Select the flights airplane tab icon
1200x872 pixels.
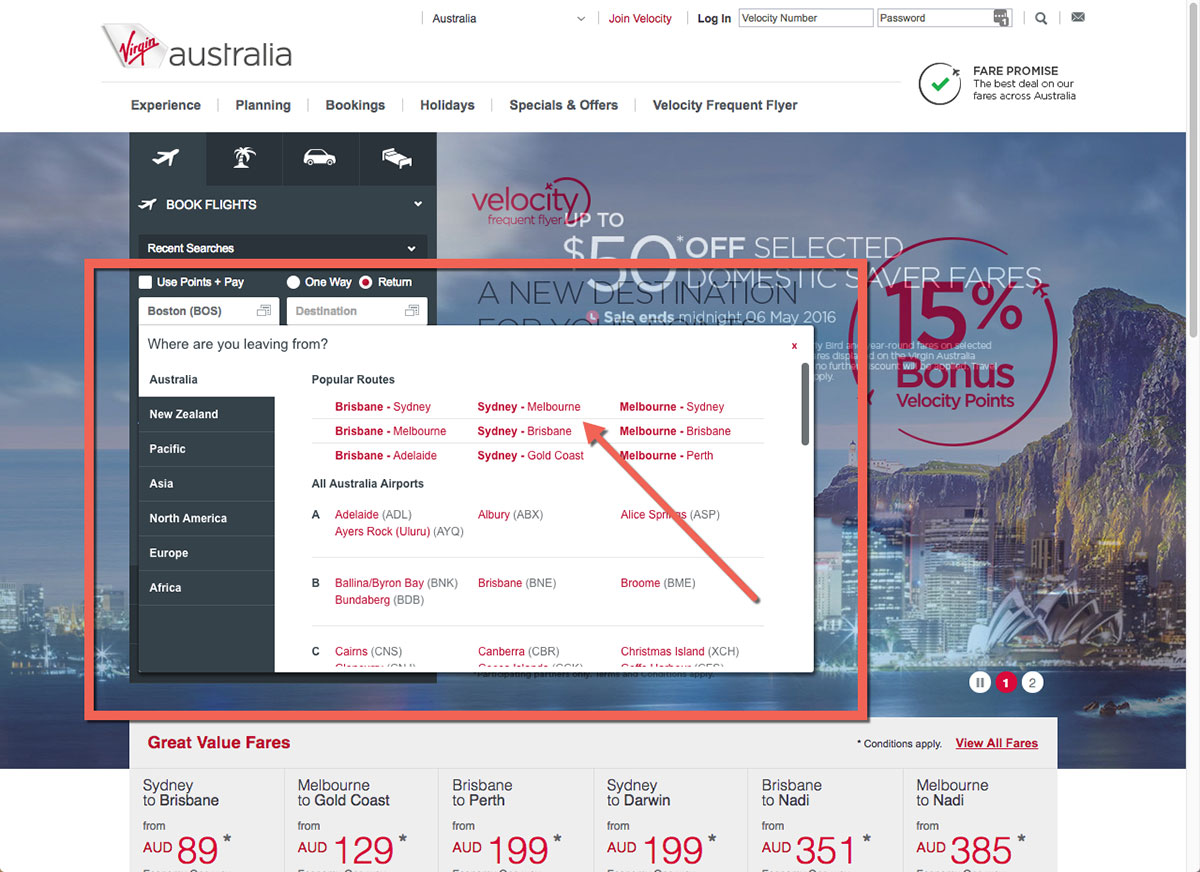tap(167, 158)
